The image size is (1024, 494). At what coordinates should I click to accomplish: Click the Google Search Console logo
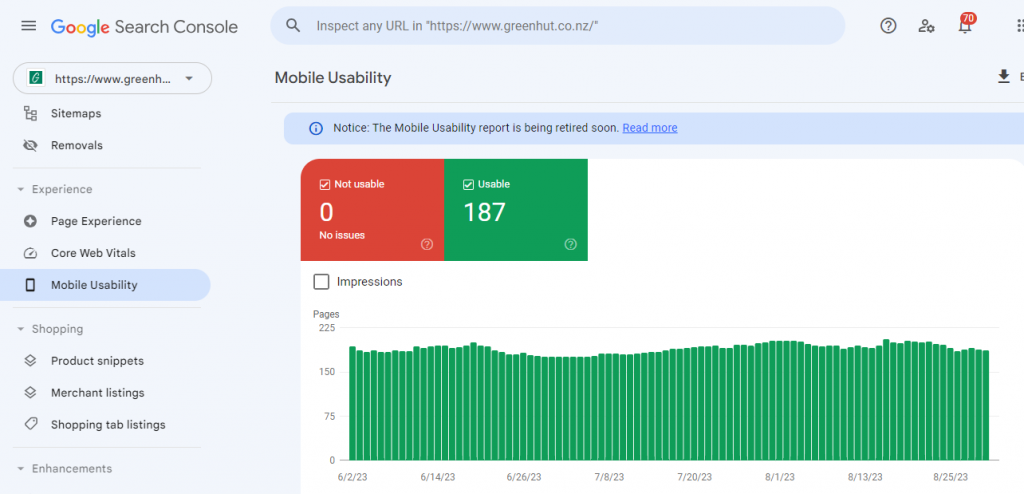point(144,27)
